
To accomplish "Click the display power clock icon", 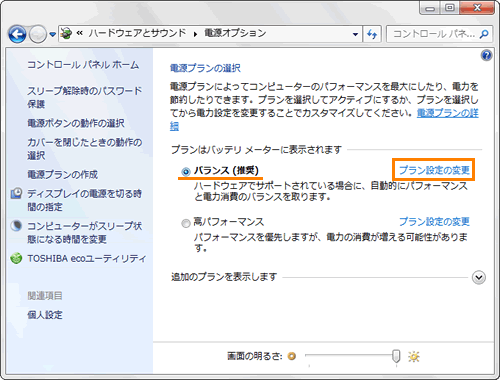I will click(16, 193).
